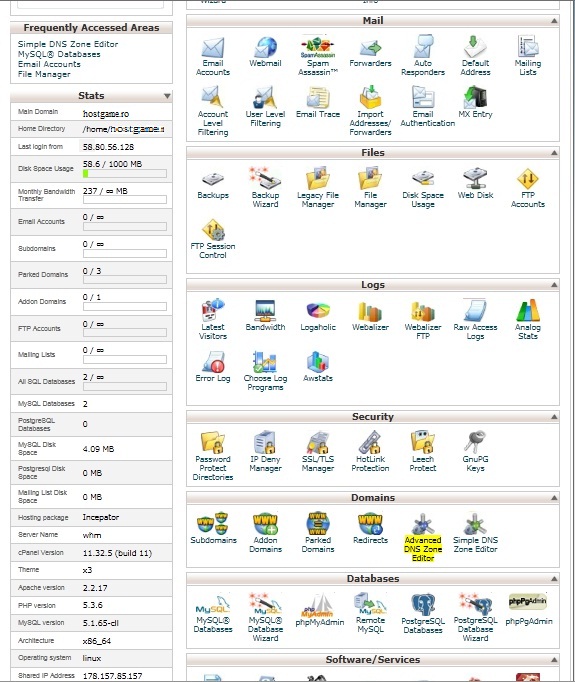Image resolution: width=575 pixels, height=682 pixels.
Task: Open Account Level Filtering
Action: click(x=213, y=111)
